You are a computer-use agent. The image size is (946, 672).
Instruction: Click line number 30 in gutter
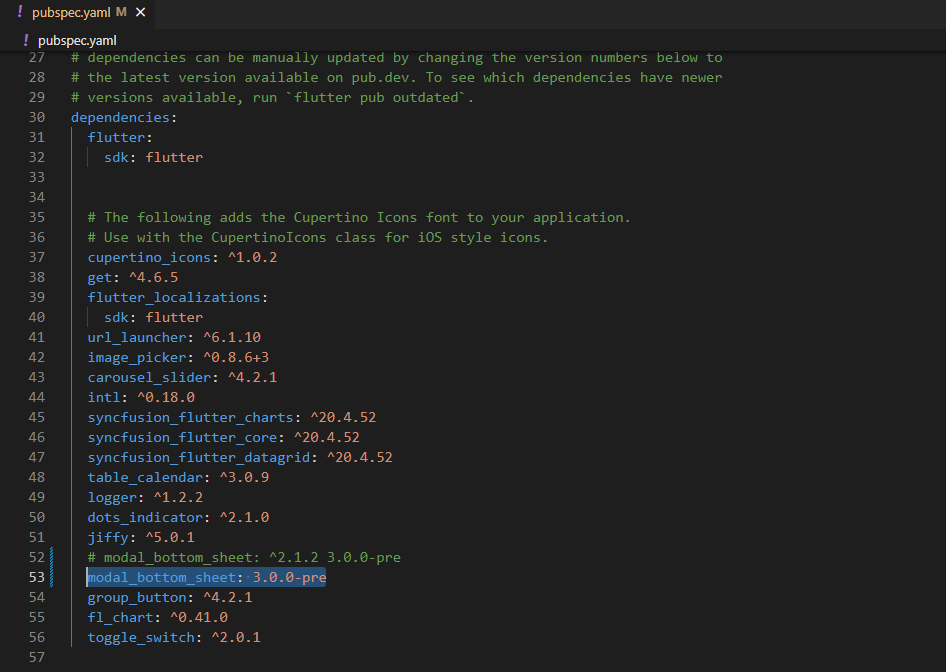pos(37,118)
